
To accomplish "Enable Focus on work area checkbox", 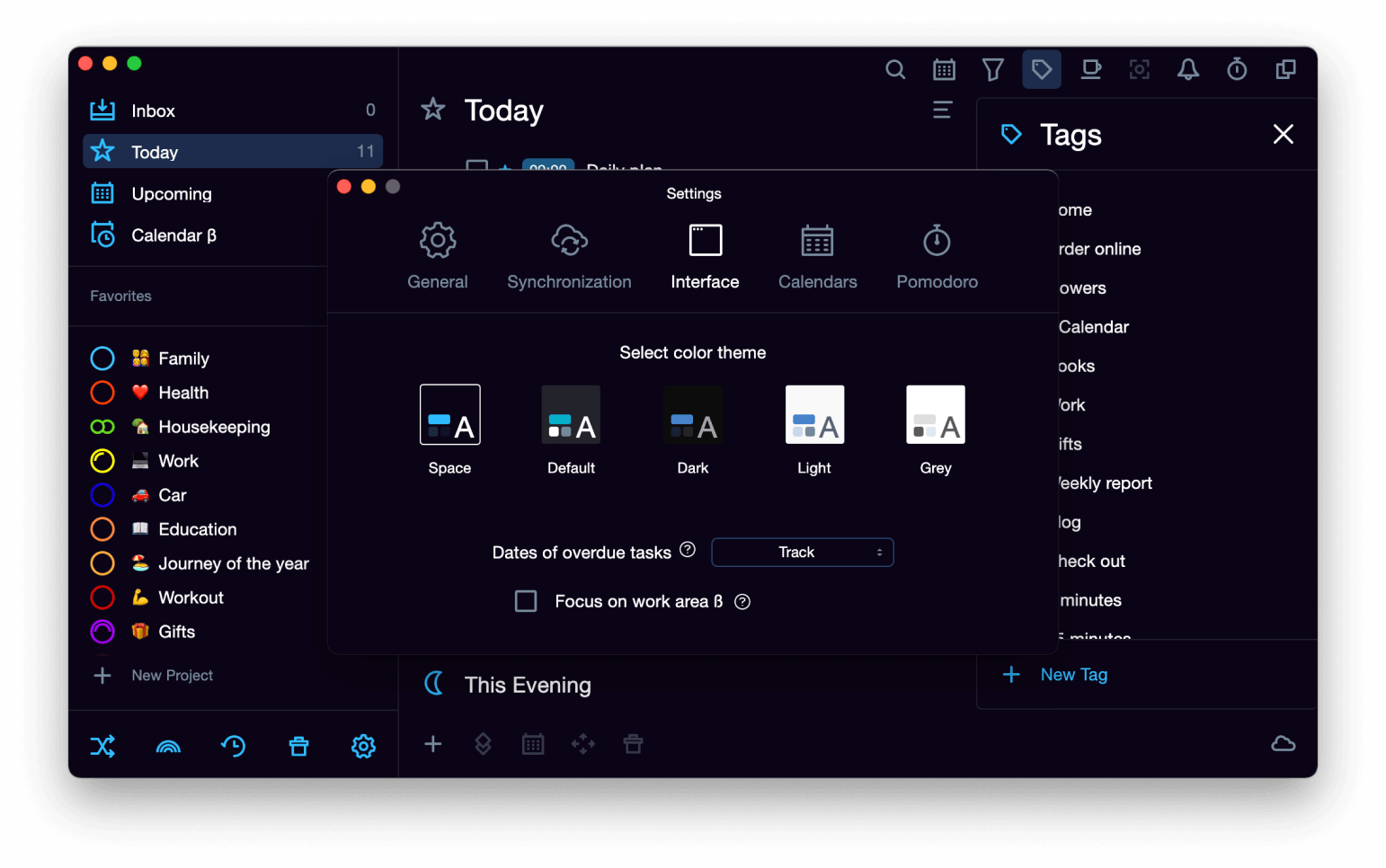I will (526, 601).
